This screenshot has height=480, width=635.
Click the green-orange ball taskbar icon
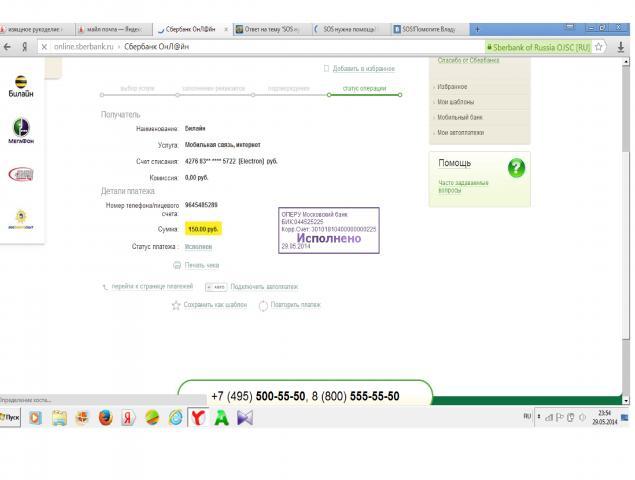pos(152,418)
